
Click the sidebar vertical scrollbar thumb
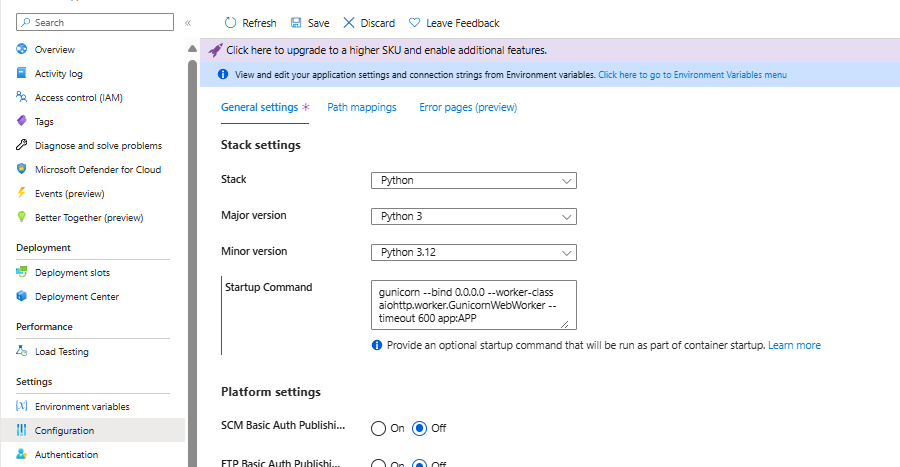(192, 263)
